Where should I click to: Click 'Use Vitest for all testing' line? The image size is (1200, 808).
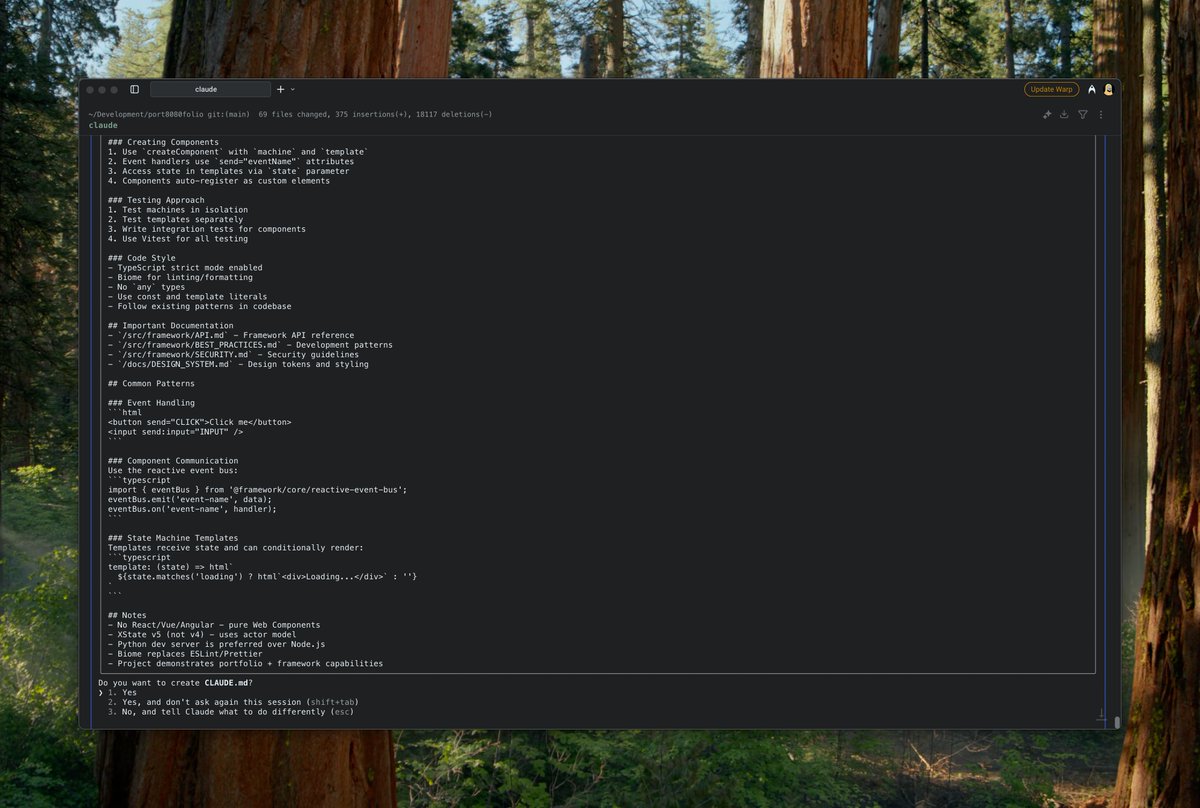(178, 239)
